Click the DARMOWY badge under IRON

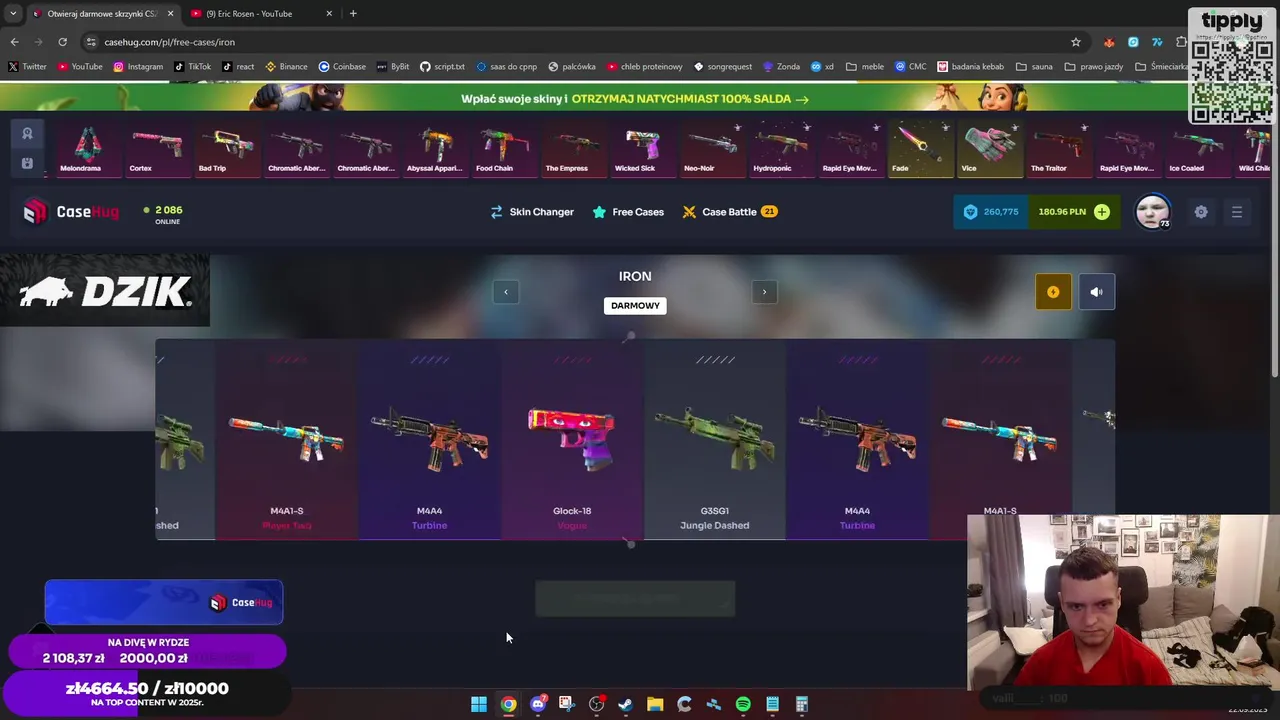tap(635, 306)
